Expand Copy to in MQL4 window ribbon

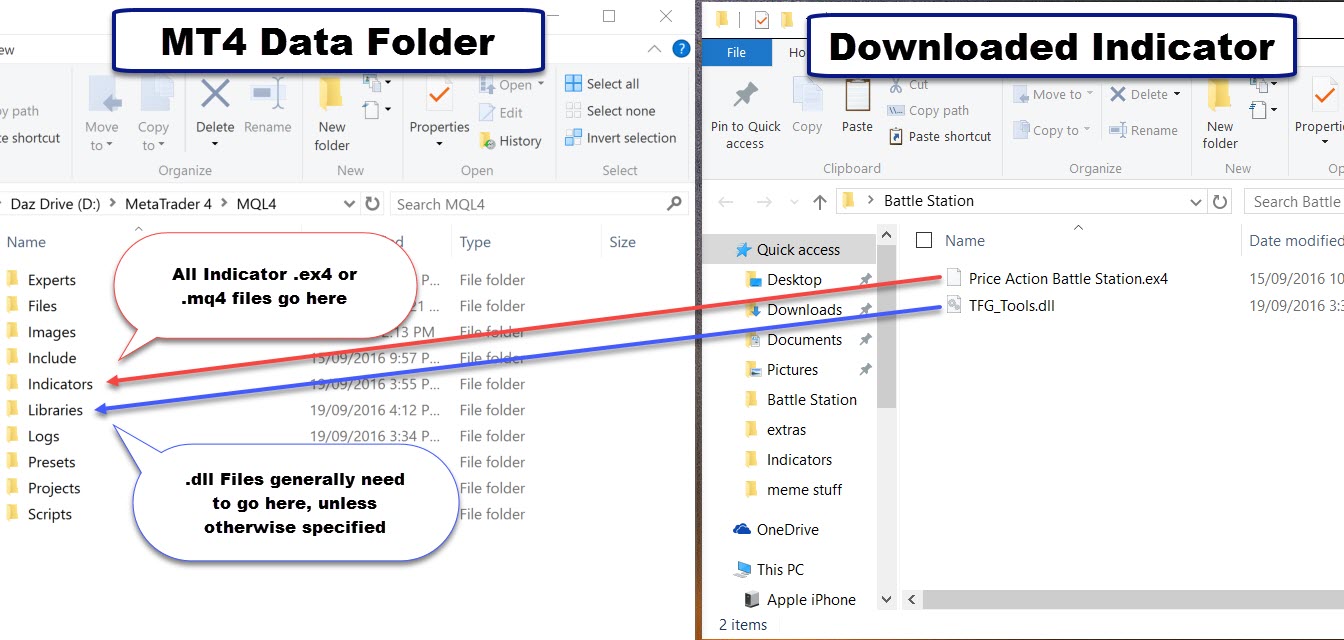pyautogui.click(x=153, y=113)
